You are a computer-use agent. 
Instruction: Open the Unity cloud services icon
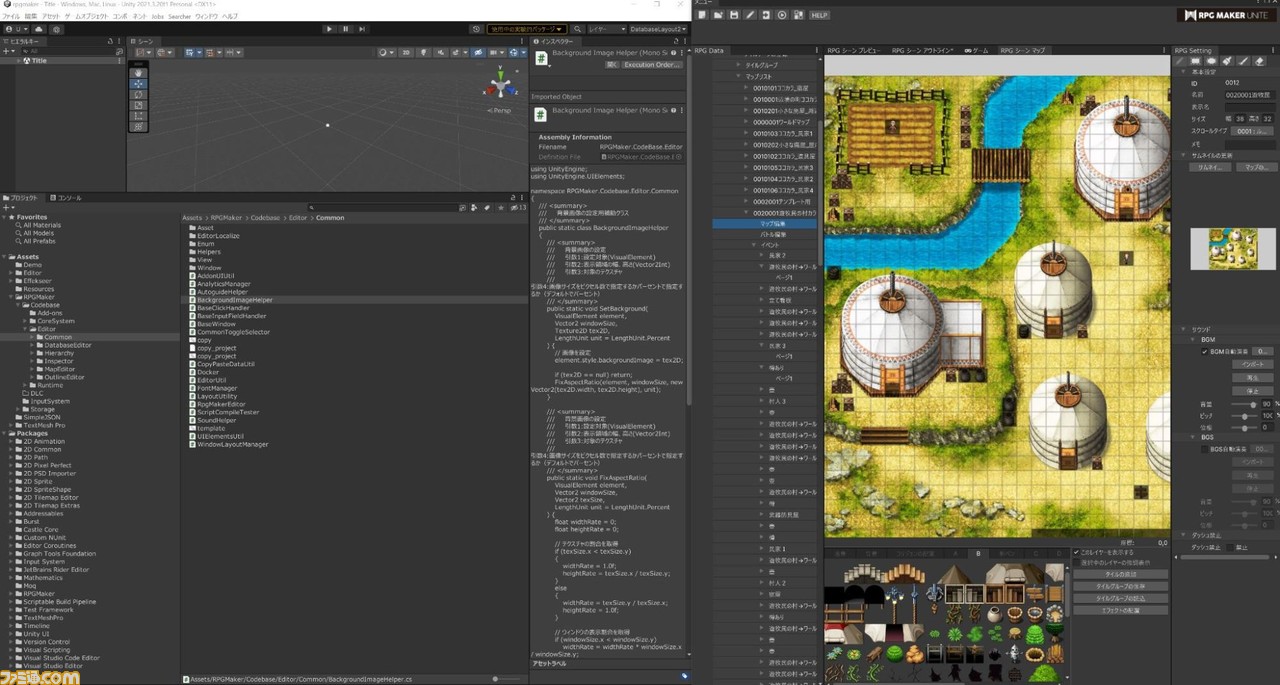pos(40,29)
